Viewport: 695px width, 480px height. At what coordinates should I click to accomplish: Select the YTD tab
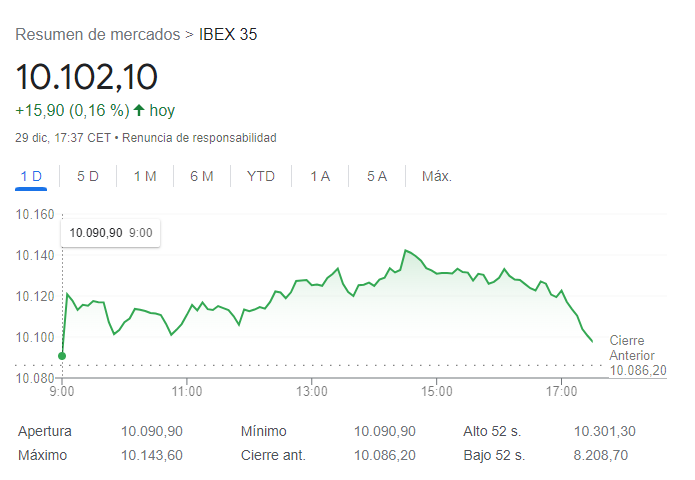pos(261,176)
